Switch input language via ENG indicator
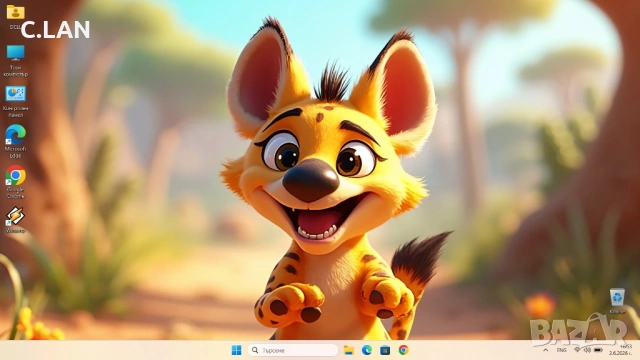 coord(562,350)
